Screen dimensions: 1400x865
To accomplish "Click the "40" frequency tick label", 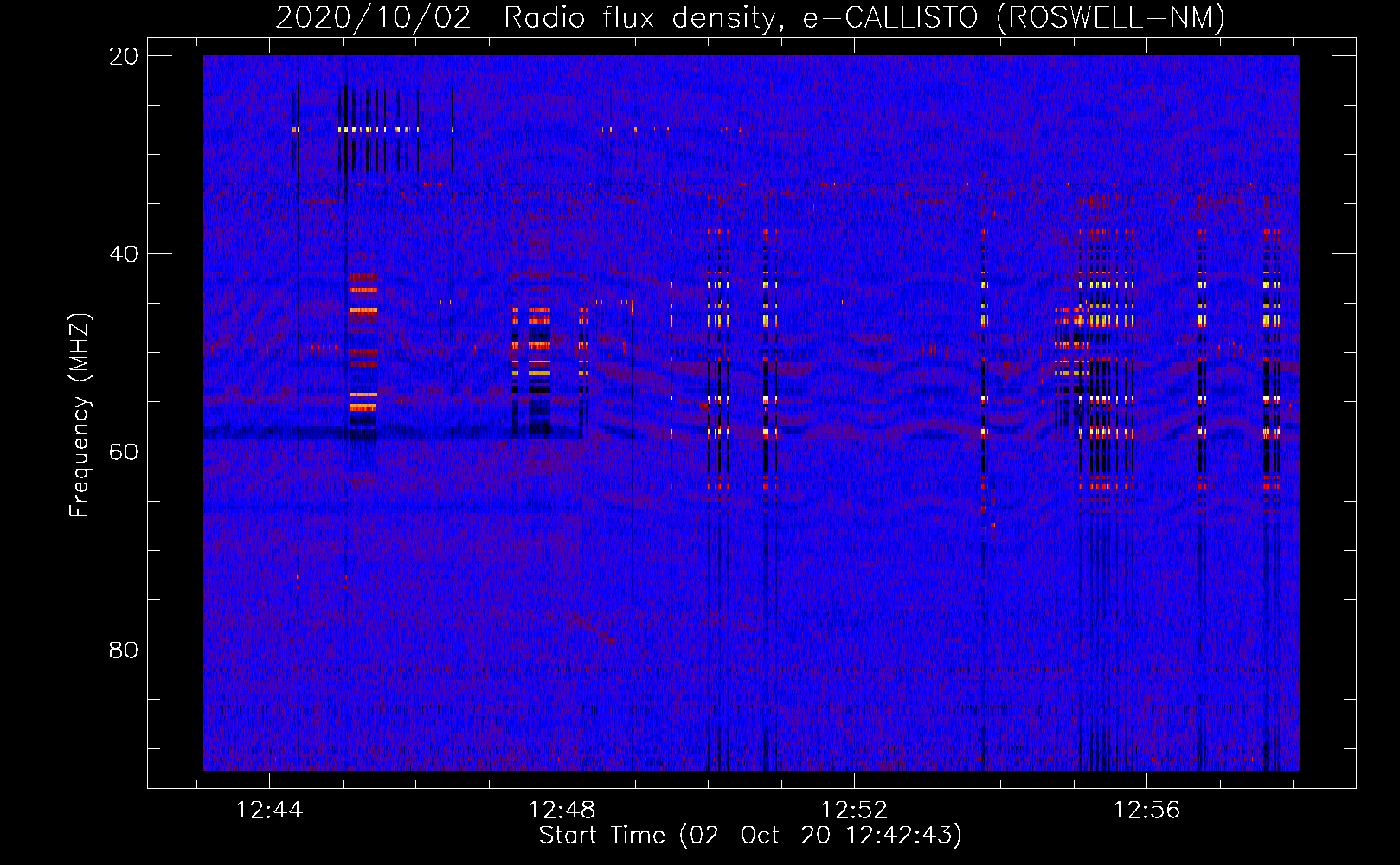I will pyautogui.click(x=124, y=254).
